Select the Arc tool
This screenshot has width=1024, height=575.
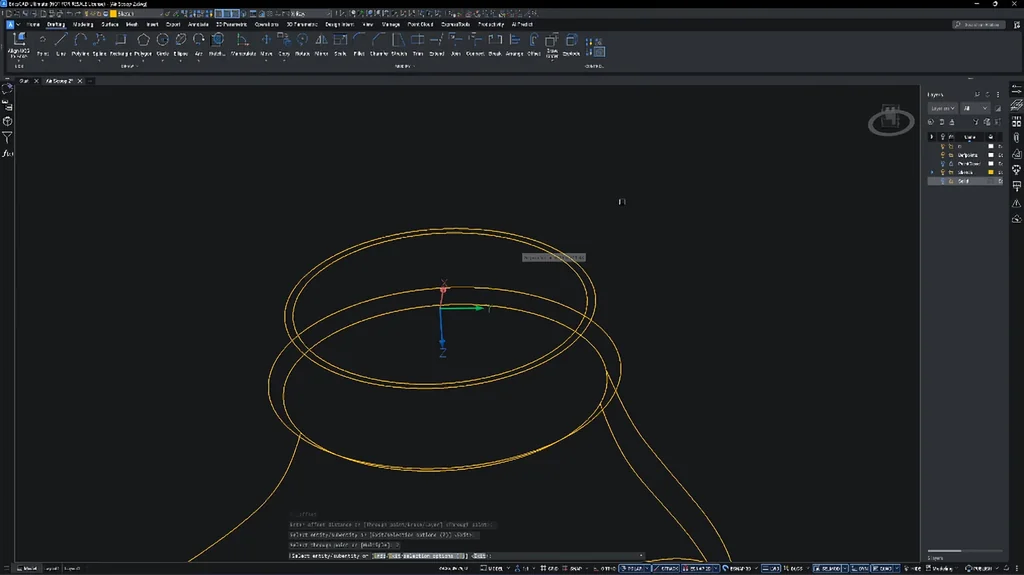(199, 44)
